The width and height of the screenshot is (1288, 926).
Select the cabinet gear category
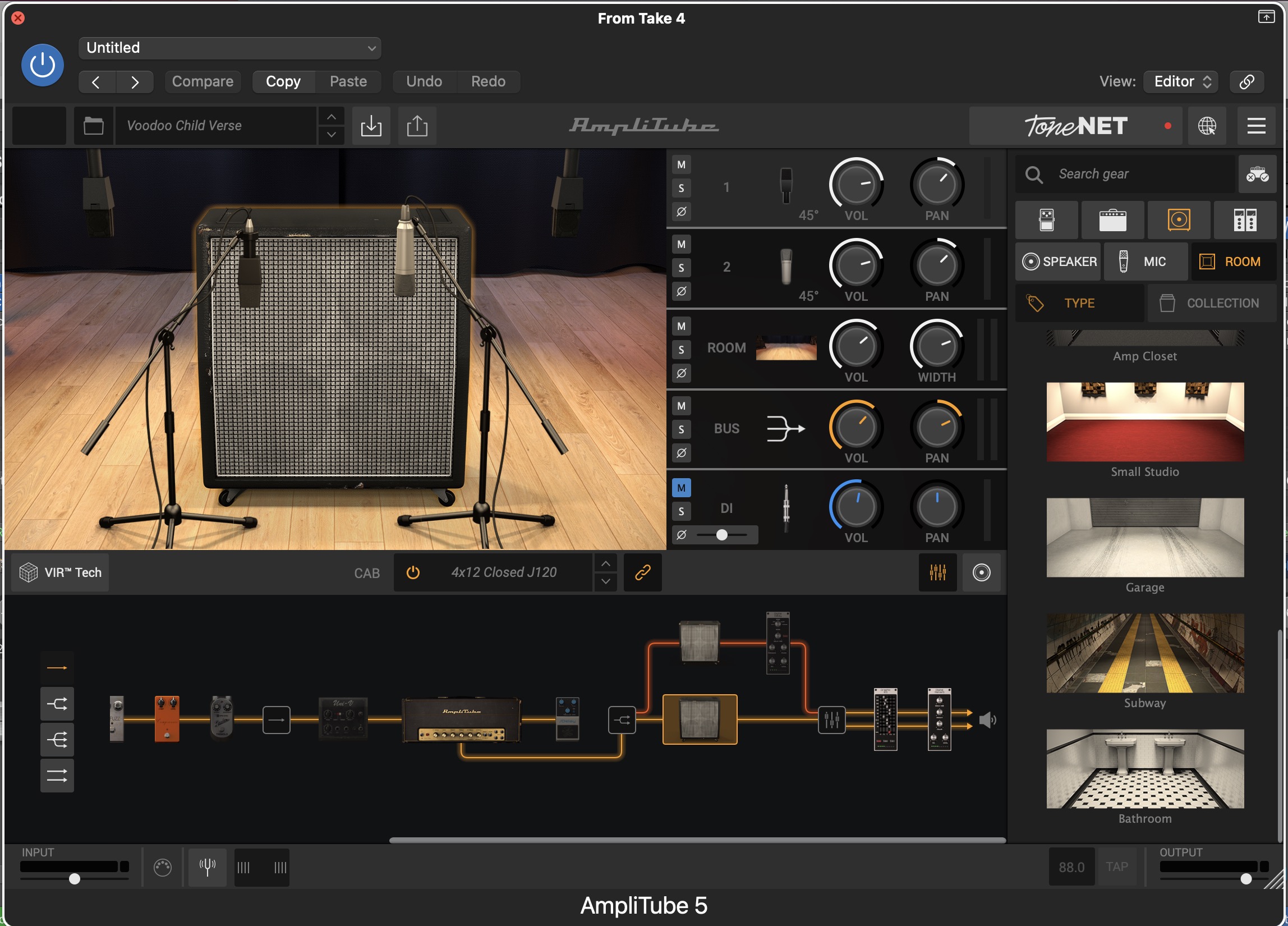coord(1179,220)
